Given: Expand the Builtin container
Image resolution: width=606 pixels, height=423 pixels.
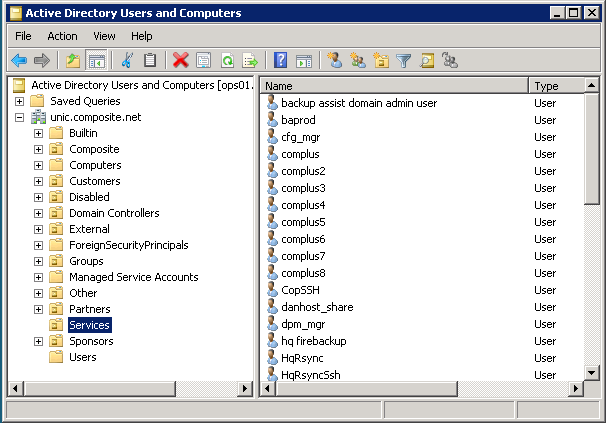Looking at the screenshot, I should click(38, 133).
